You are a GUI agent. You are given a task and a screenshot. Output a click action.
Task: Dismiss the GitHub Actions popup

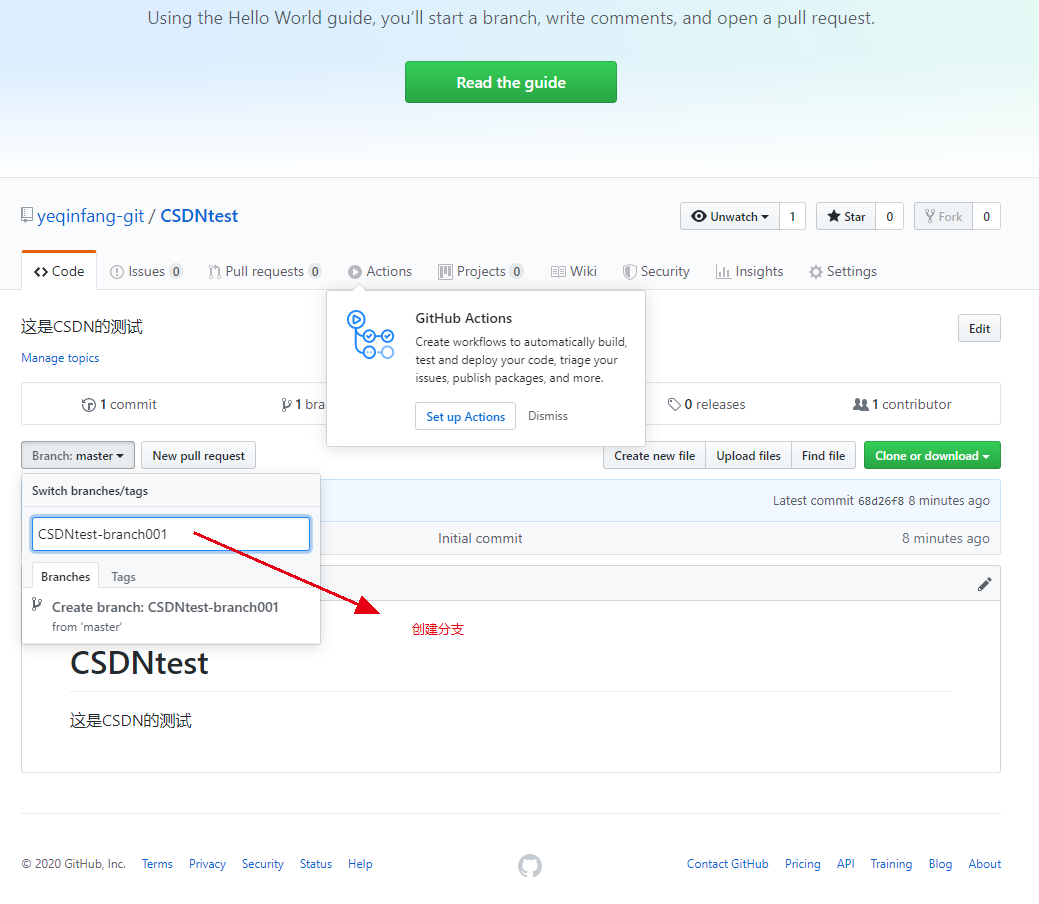pos(547,416)
